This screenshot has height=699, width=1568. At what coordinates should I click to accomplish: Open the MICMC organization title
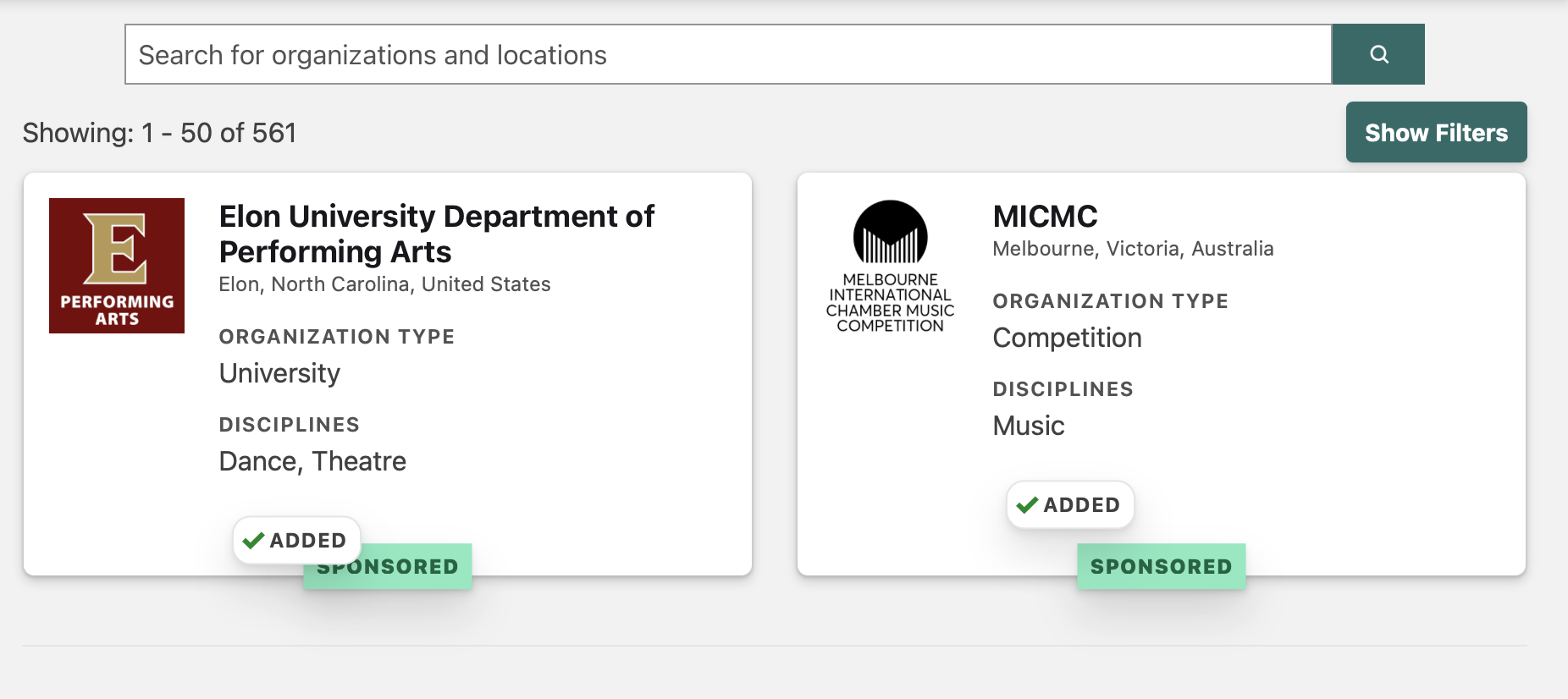(1045, 217)
